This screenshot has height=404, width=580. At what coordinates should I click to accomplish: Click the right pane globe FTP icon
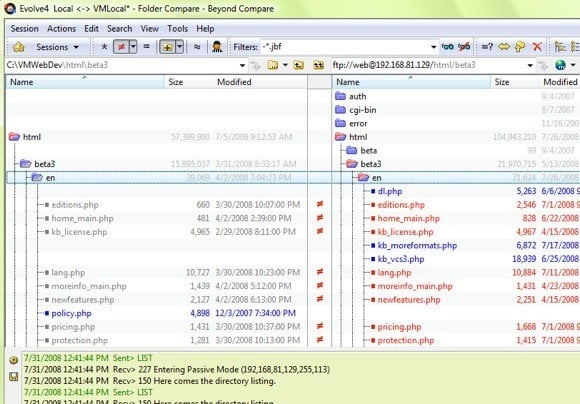pyautogui.click(x=560, y=65)
